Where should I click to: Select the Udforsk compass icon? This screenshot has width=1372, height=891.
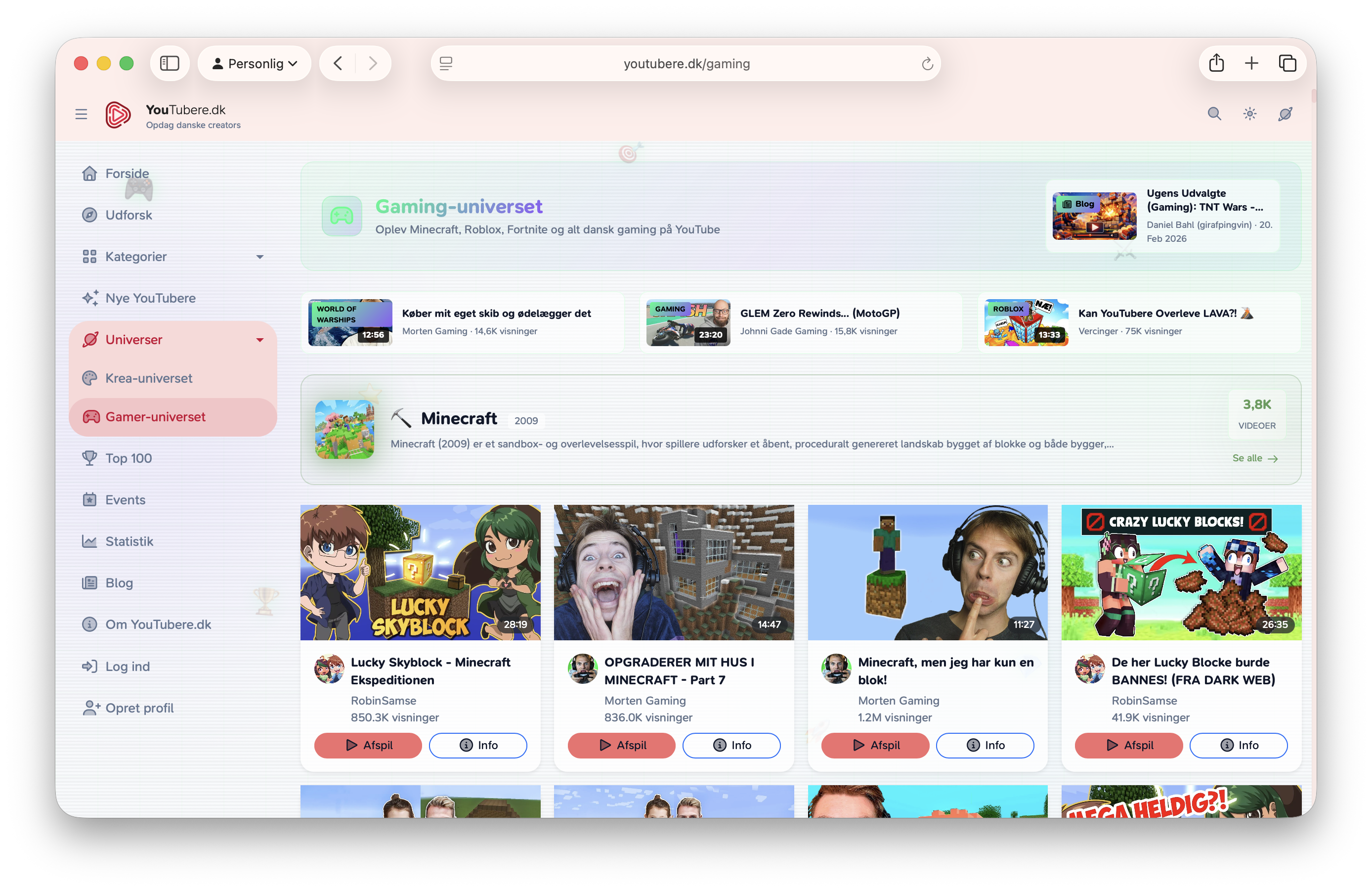[90, 215]
